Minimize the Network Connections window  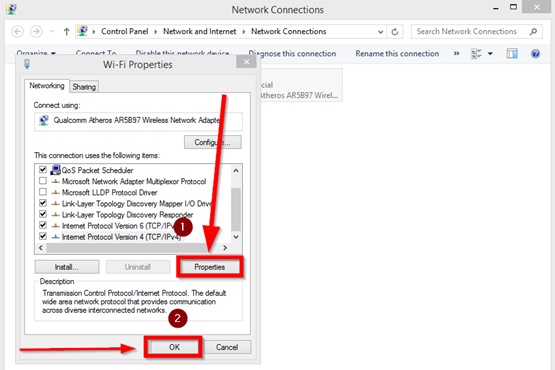point(496,8)
